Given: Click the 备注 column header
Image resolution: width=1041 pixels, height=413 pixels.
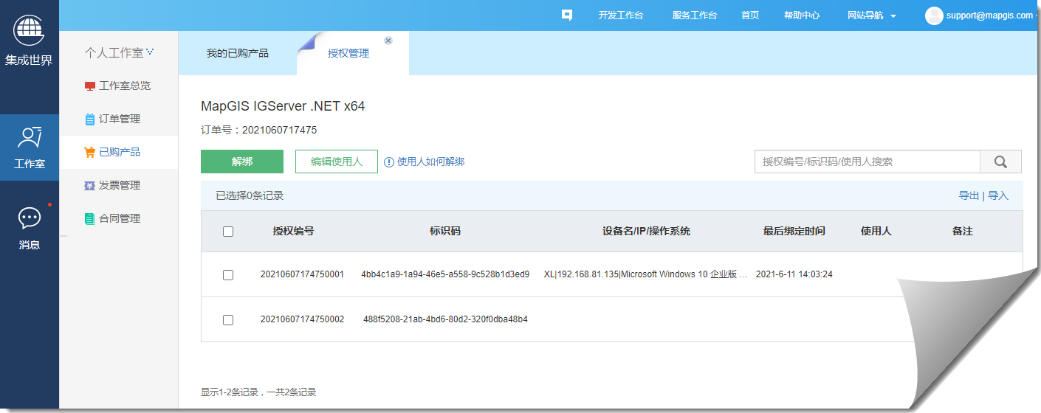Looking at the screenshot, I should [962, 231].
